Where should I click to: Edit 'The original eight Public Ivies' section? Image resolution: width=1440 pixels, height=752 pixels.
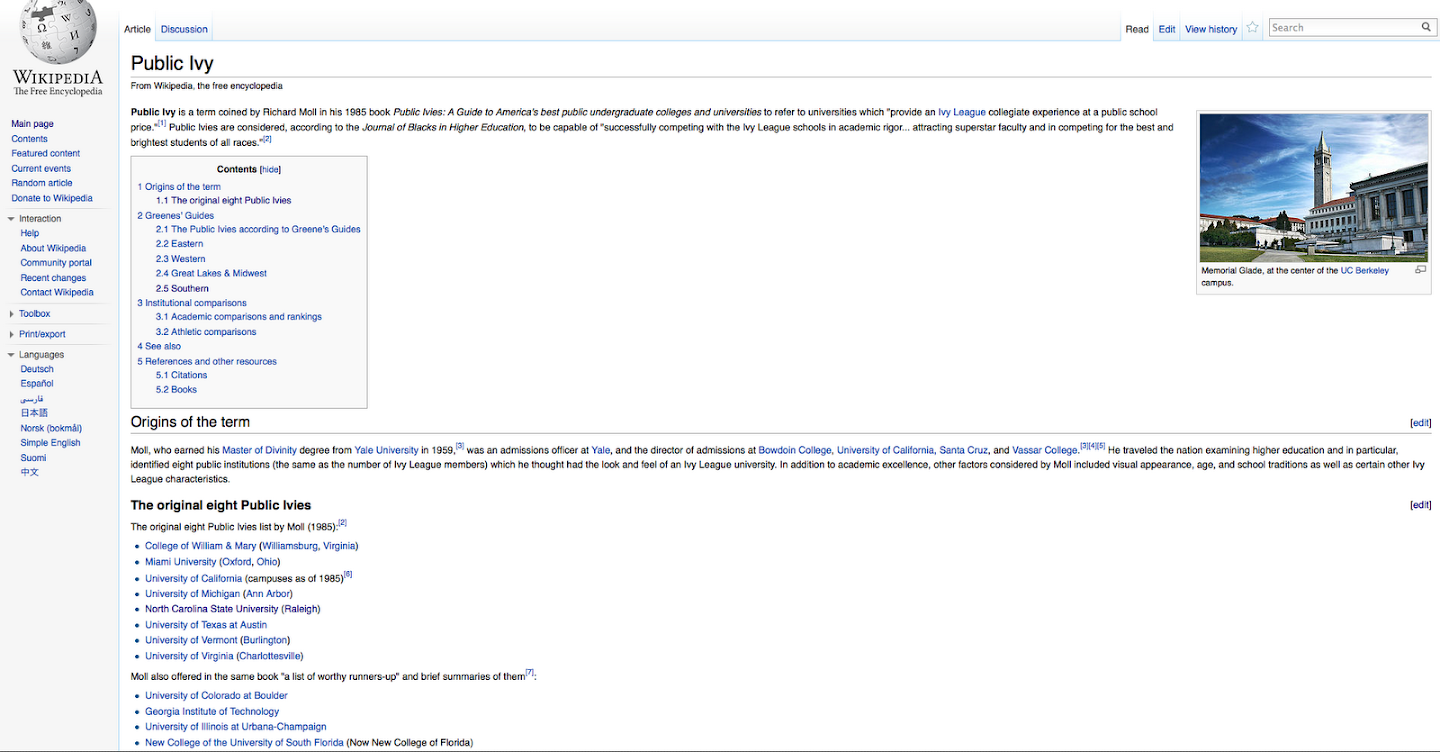(1420, 505)
